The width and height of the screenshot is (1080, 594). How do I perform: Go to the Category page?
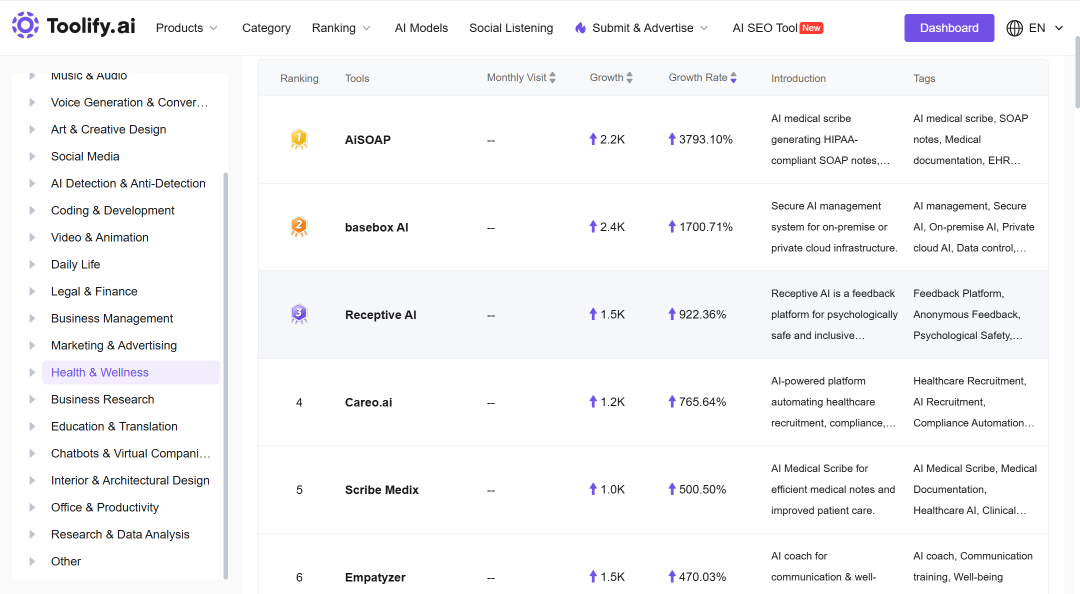coord(266,28)
